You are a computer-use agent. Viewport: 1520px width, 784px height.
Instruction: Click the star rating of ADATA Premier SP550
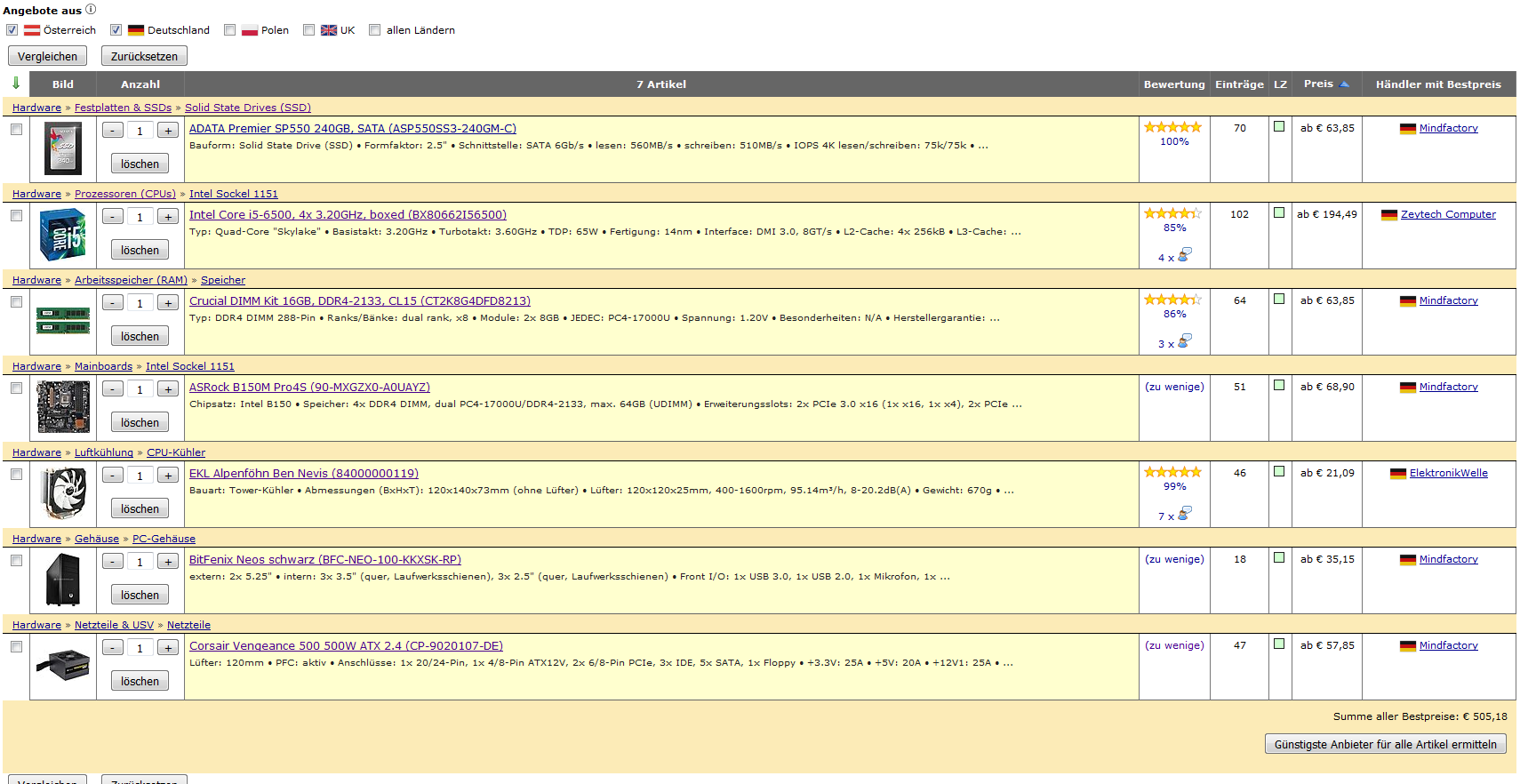coord(1172,127)
